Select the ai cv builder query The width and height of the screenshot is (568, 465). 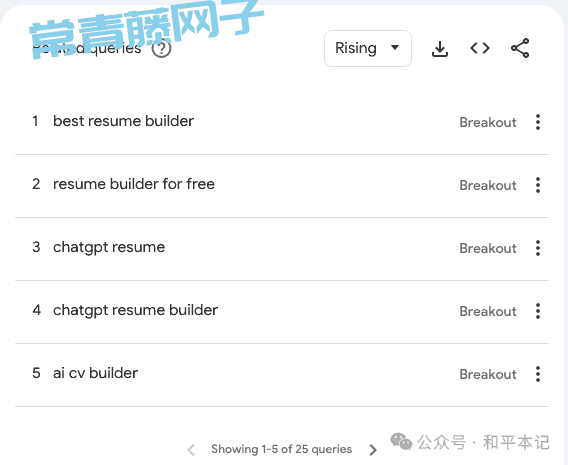95,373
